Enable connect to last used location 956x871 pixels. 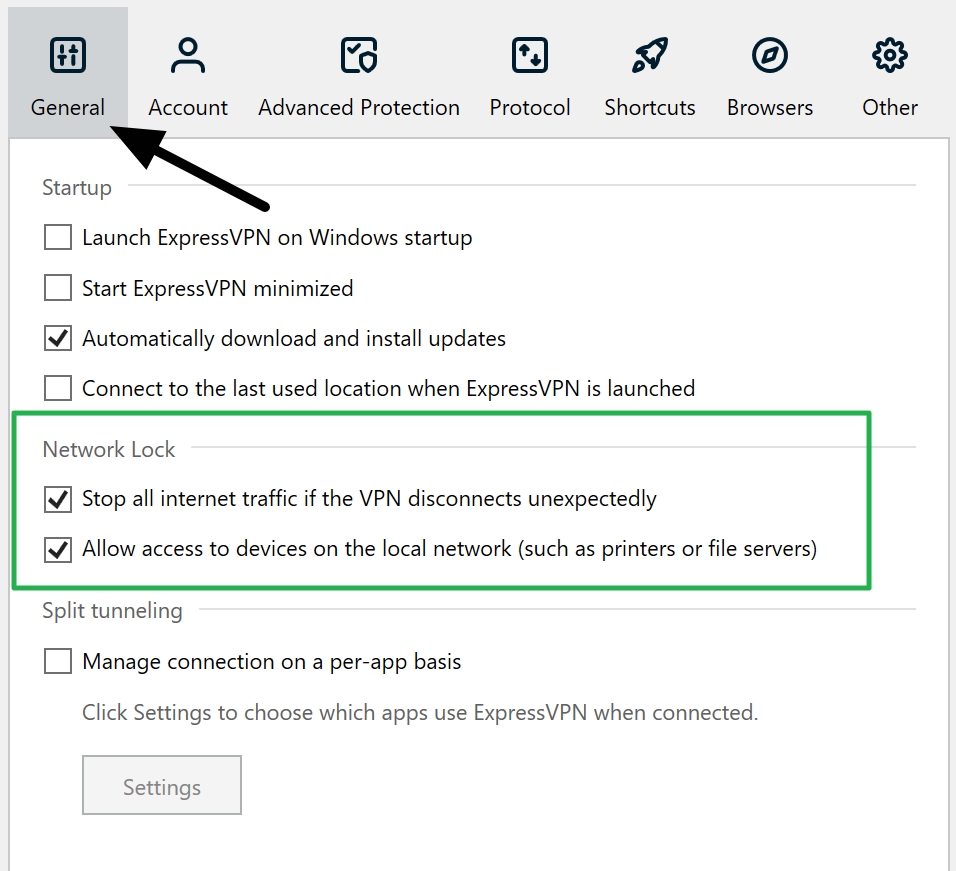(x=57, y=388)
